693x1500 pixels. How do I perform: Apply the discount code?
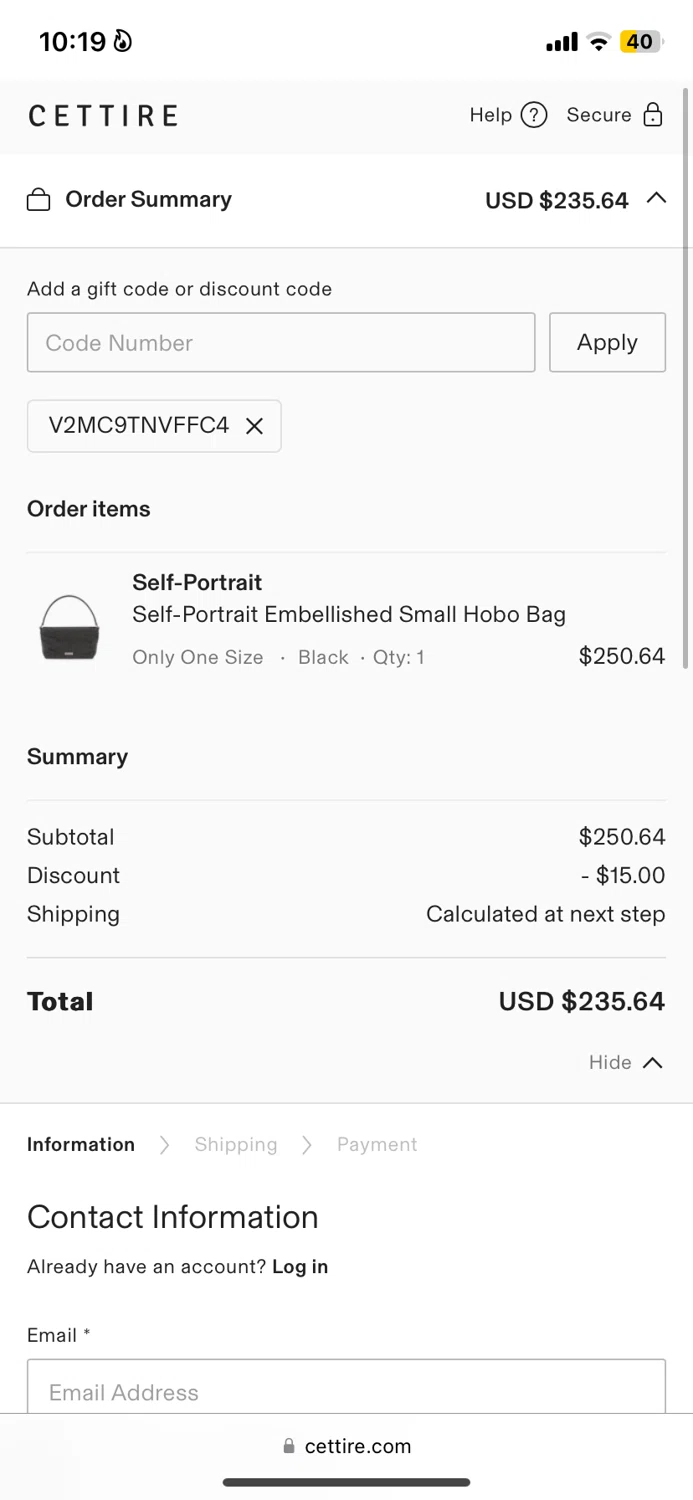click(x=607, y=342)
